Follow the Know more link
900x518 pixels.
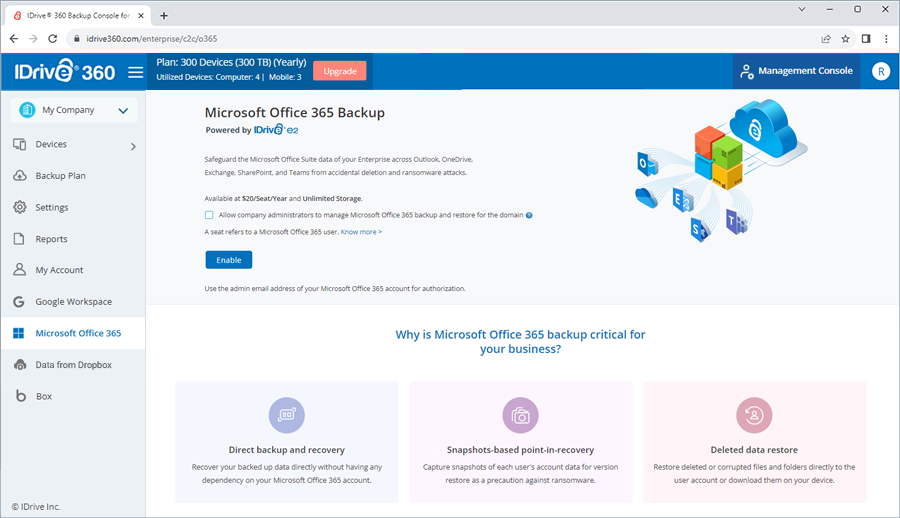361,232
